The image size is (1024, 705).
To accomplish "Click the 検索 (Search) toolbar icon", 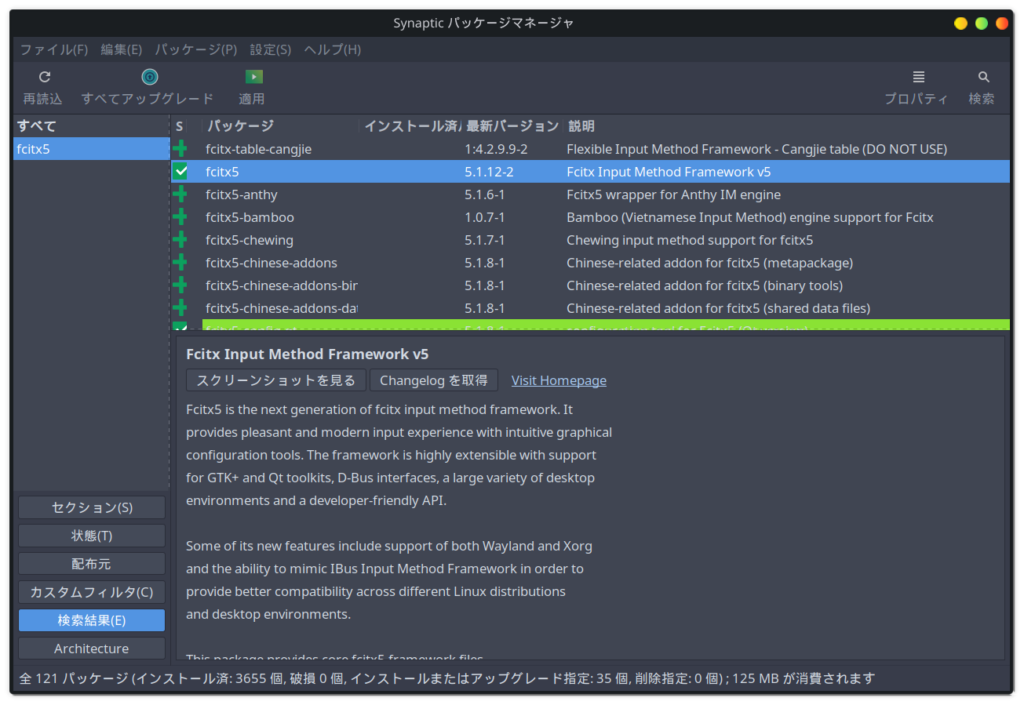I will (982, 76).
